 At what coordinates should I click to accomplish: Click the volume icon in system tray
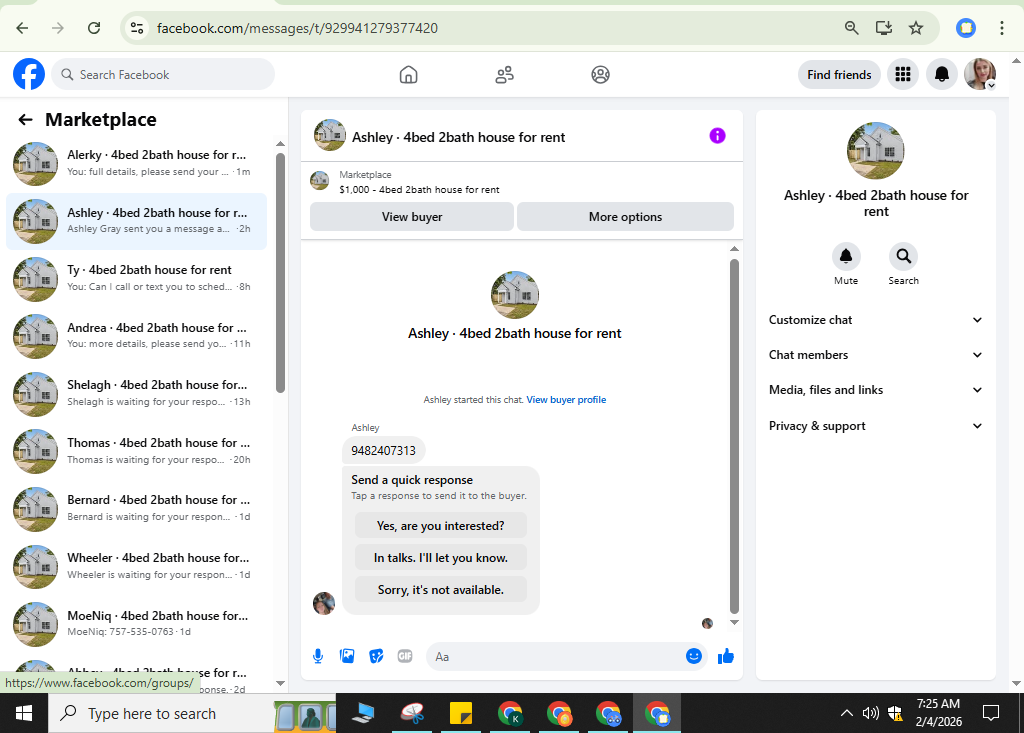click(x=870, y=713)
